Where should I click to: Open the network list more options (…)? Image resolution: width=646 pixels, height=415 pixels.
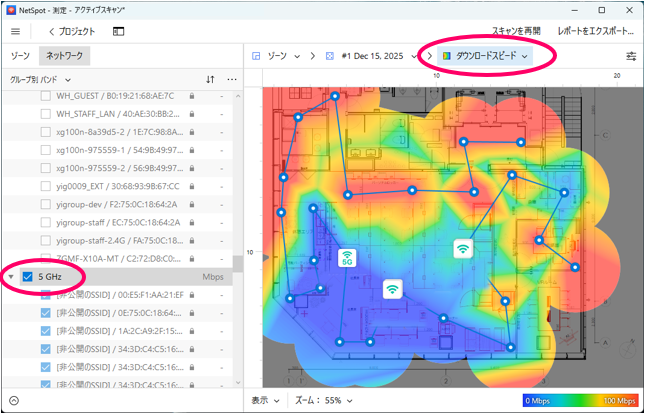(x=232, y=79)
